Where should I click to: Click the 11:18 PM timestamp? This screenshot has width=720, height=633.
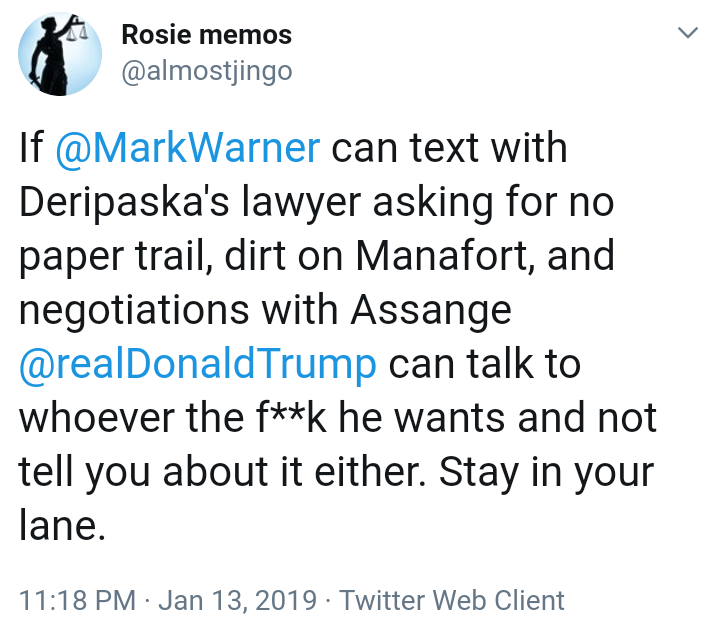pyautogui.click(x=77, y=600)
